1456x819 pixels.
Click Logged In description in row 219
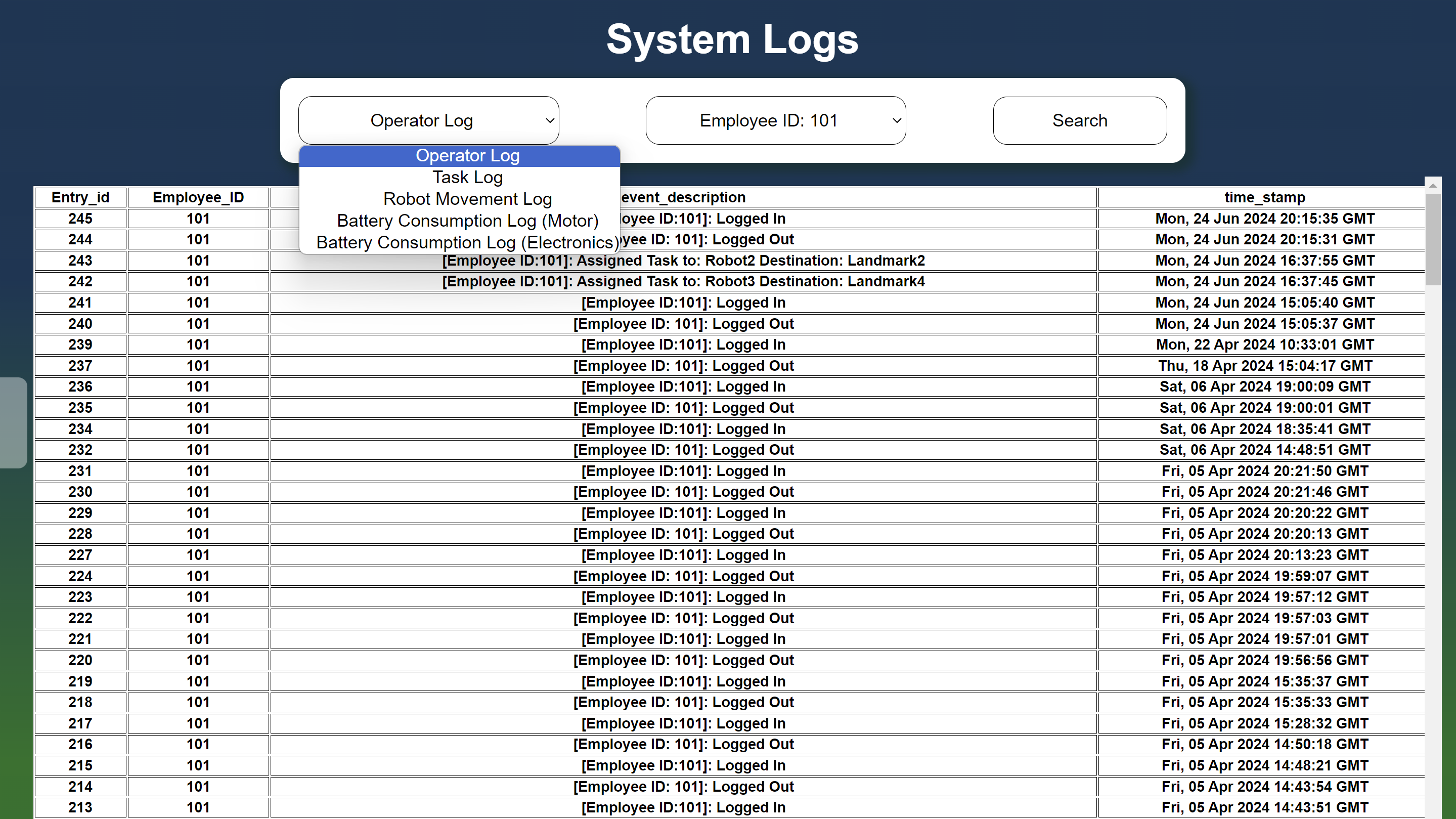pos(683,681)
